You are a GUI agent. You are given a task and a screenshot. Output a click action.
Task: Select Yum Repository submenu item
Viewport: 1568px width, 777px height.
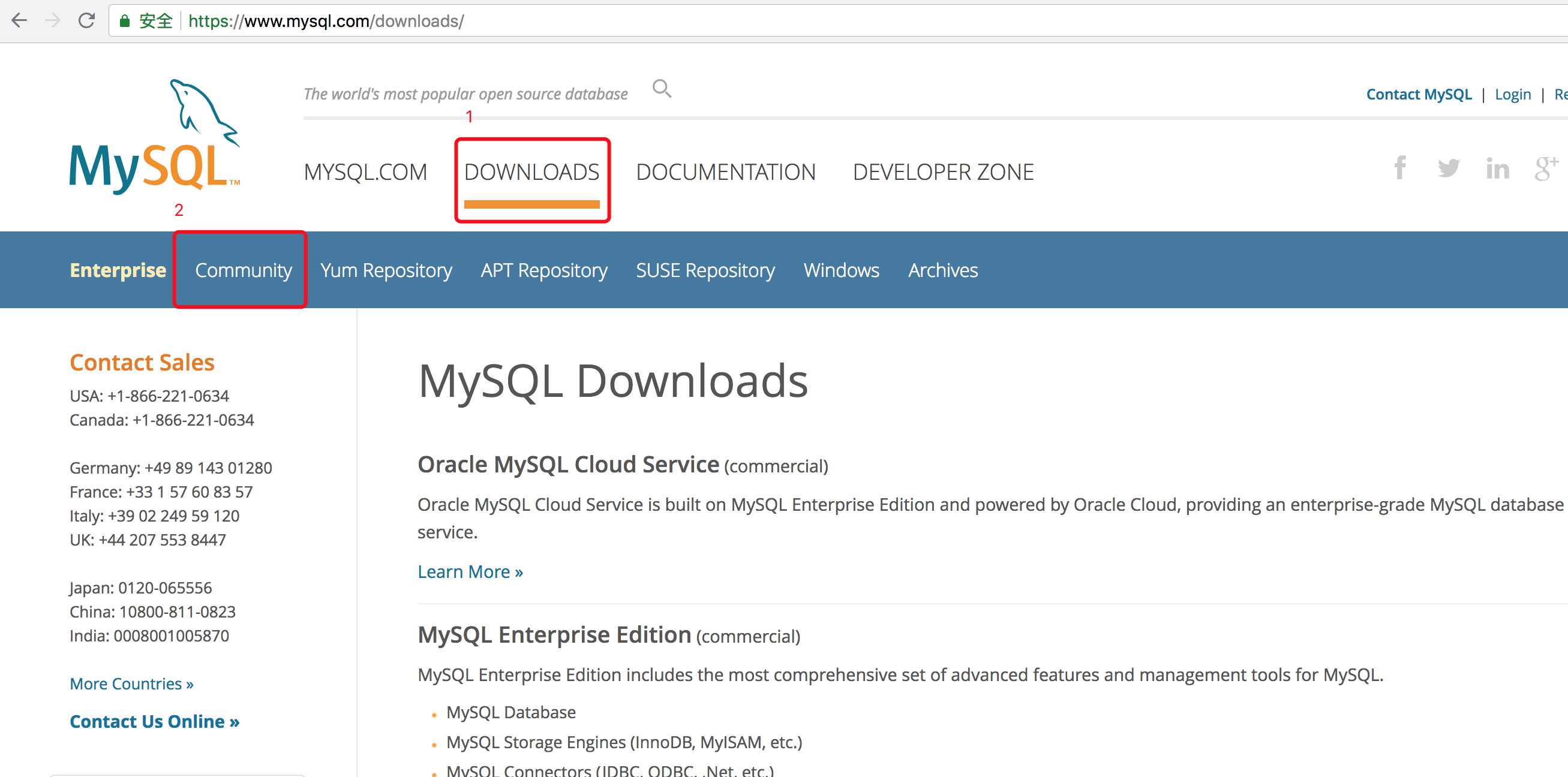point(386,270)
